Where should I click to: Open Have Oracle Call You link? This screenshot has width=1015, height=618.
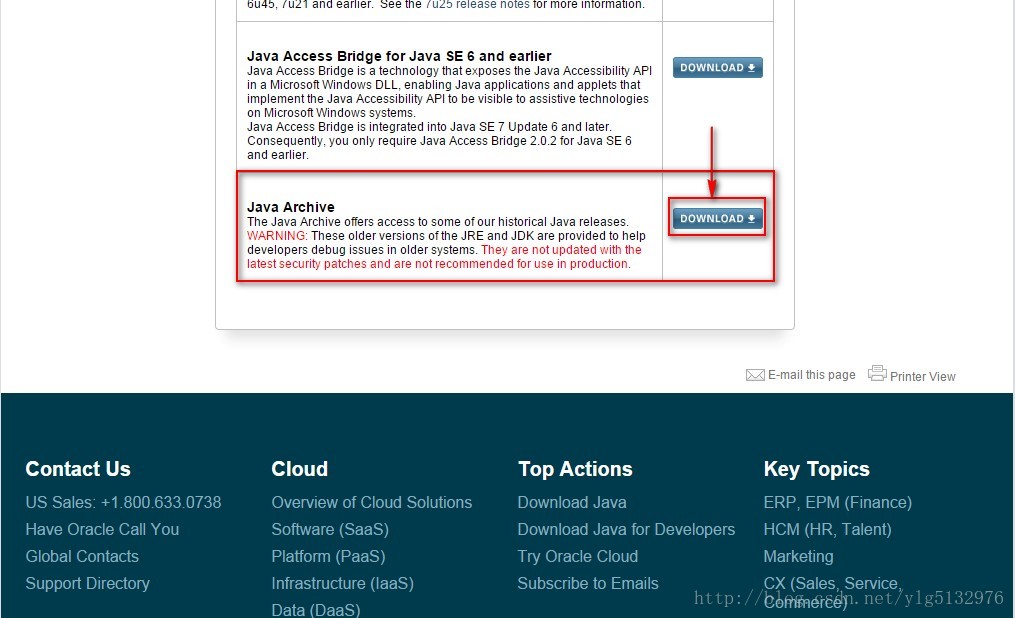point(102,529)
